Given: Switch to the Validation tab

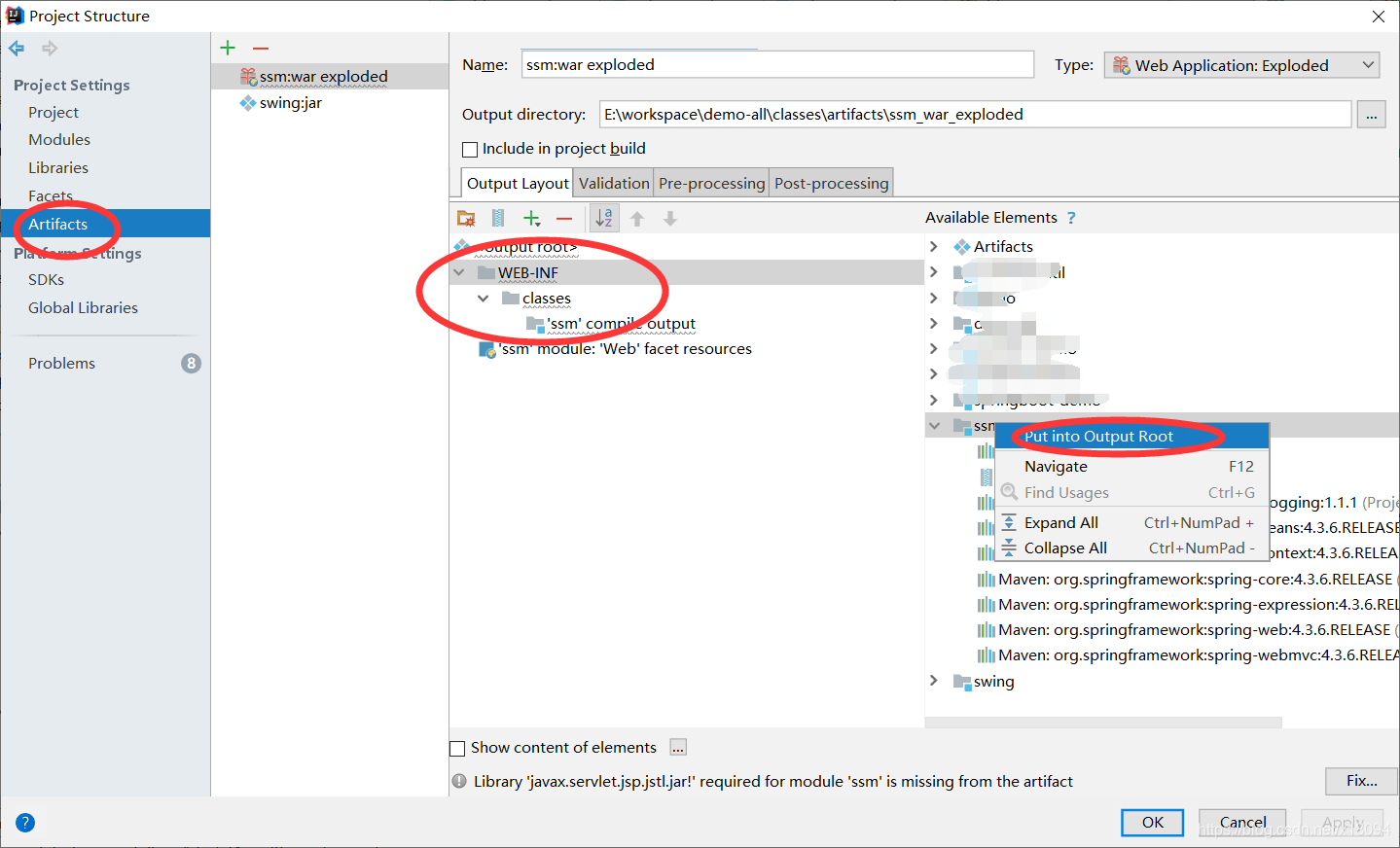Looking at the screenshot, I should 613,182.
